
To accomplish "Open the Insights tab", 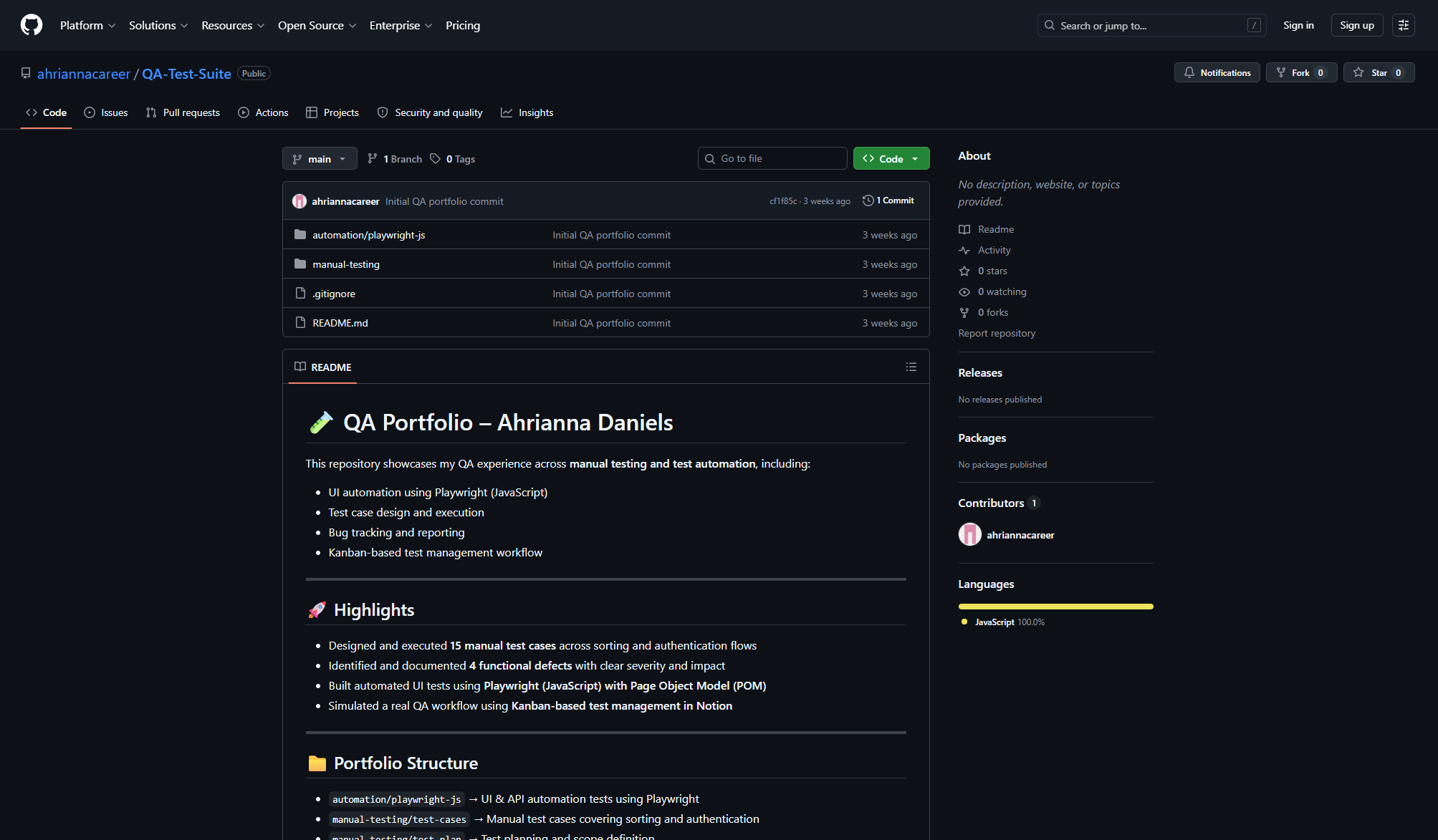I will (x=527, y=112).
